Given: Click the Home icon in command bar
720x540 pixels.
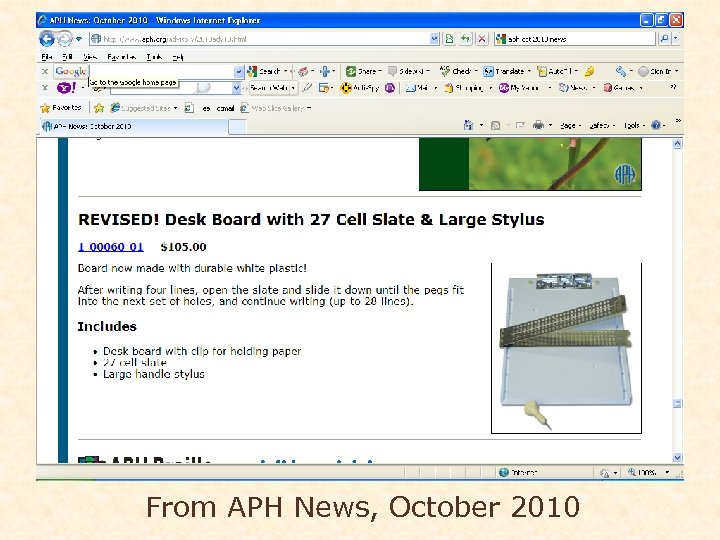Looking at the screenshot, I should [468, 125].
